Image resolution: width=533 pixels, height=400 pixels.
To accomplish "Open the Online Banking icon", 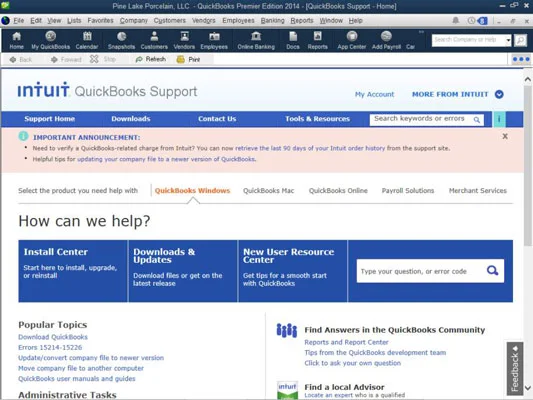I will coord(256,40).
